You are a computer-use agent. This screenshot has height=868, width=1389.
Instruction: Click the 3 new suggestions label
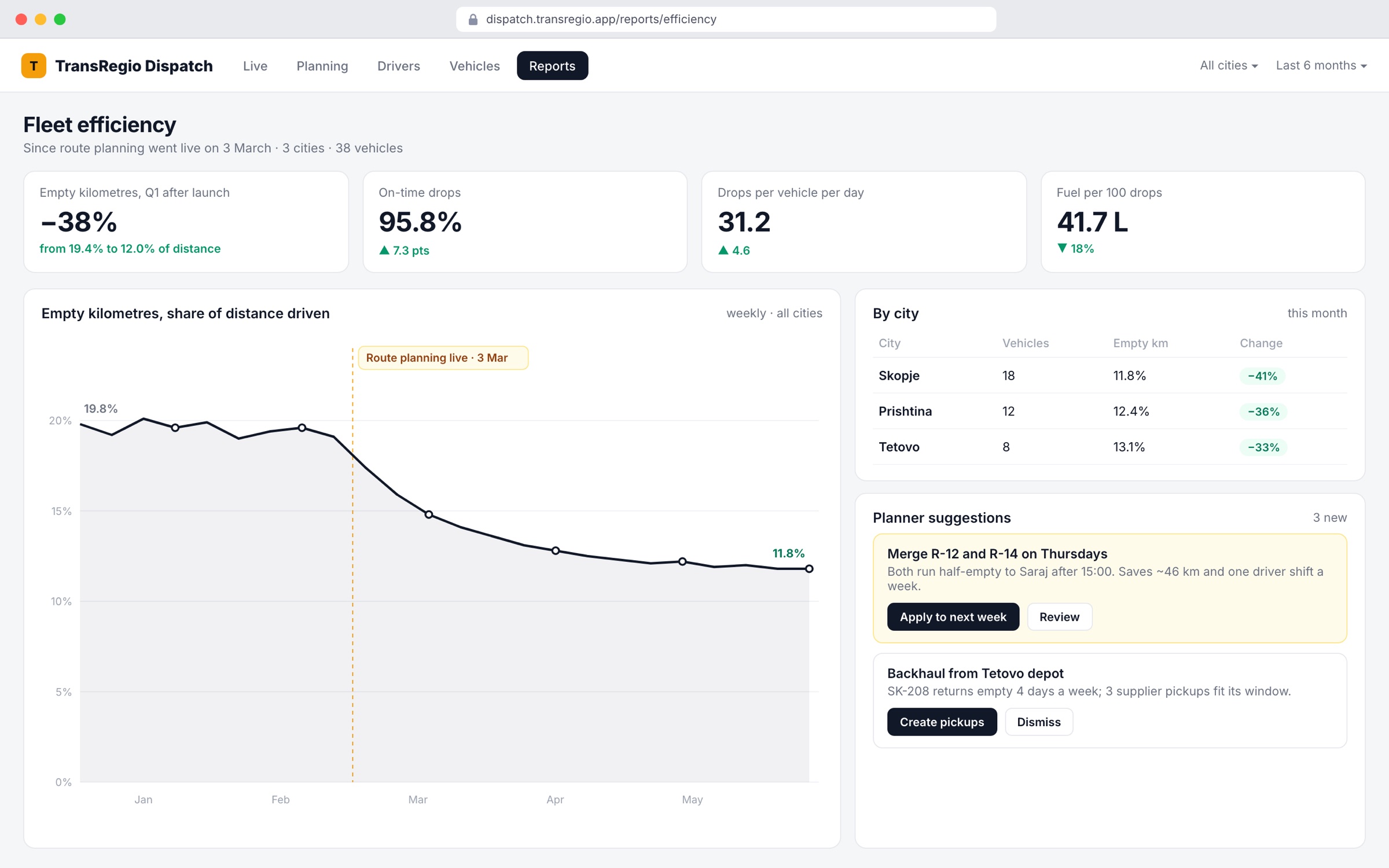pyautogui.click(x=1329, y=518)
